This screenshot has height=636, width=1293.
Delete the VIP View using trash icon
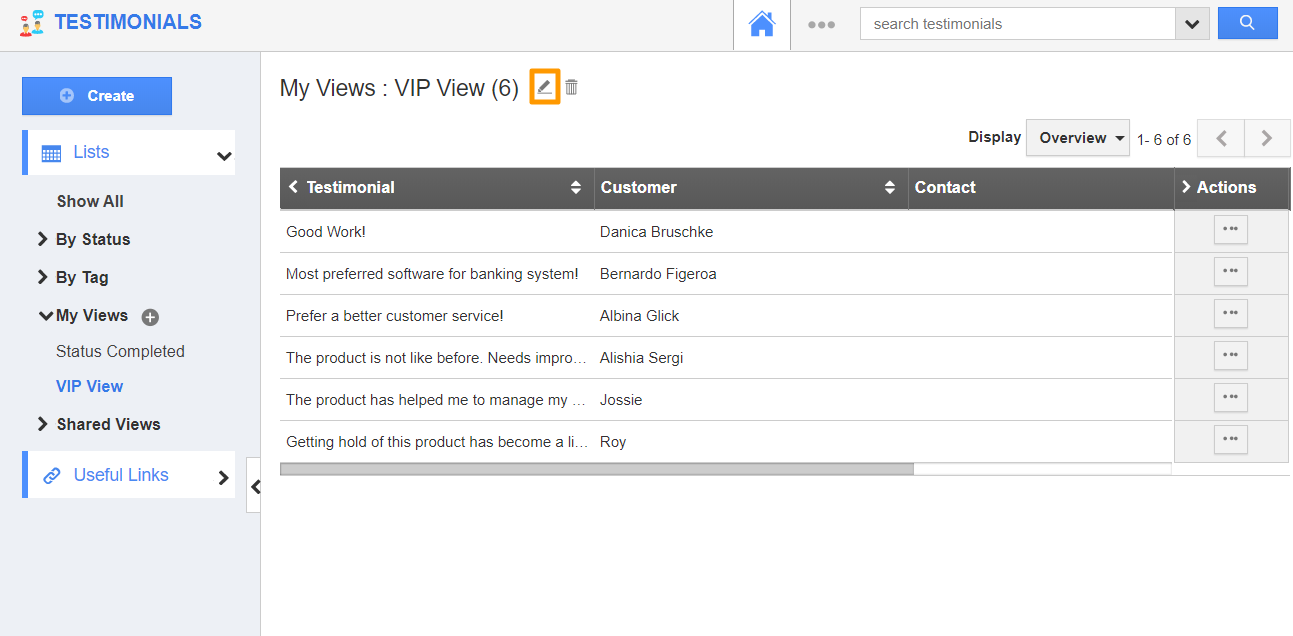point(571,87)
